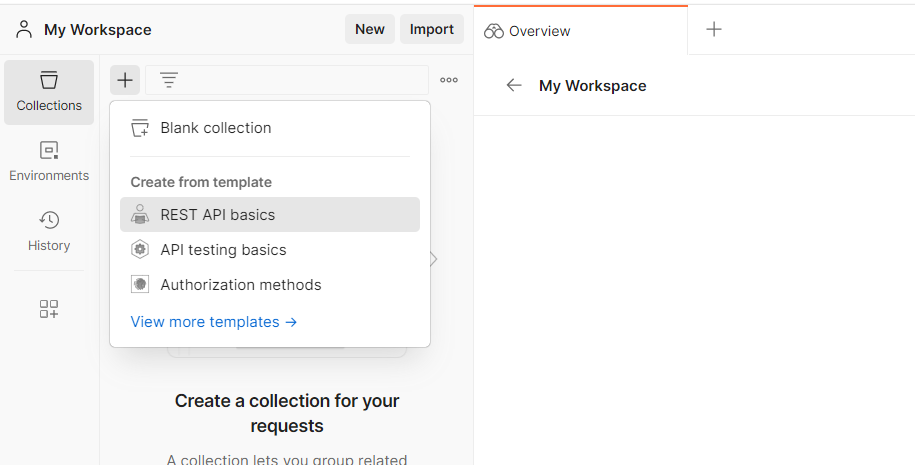Choose the REST API basics template

pyautogui.click(x=217, y=215)
